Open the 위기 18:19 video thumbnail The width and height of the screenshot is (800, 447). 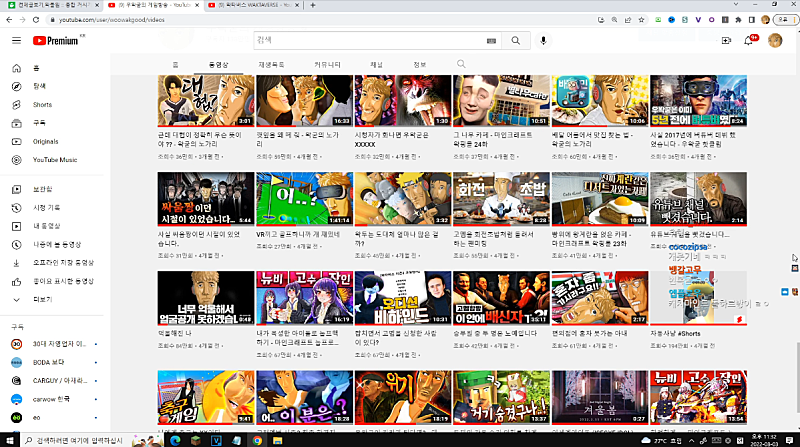pos(403,398)
